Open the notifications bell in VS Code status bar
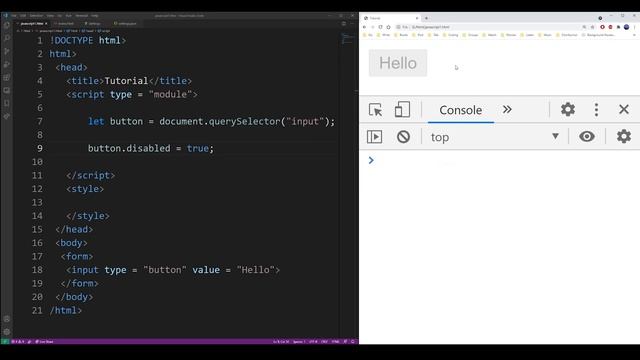This screenshot has height=360, width=640. click(353, 342)
